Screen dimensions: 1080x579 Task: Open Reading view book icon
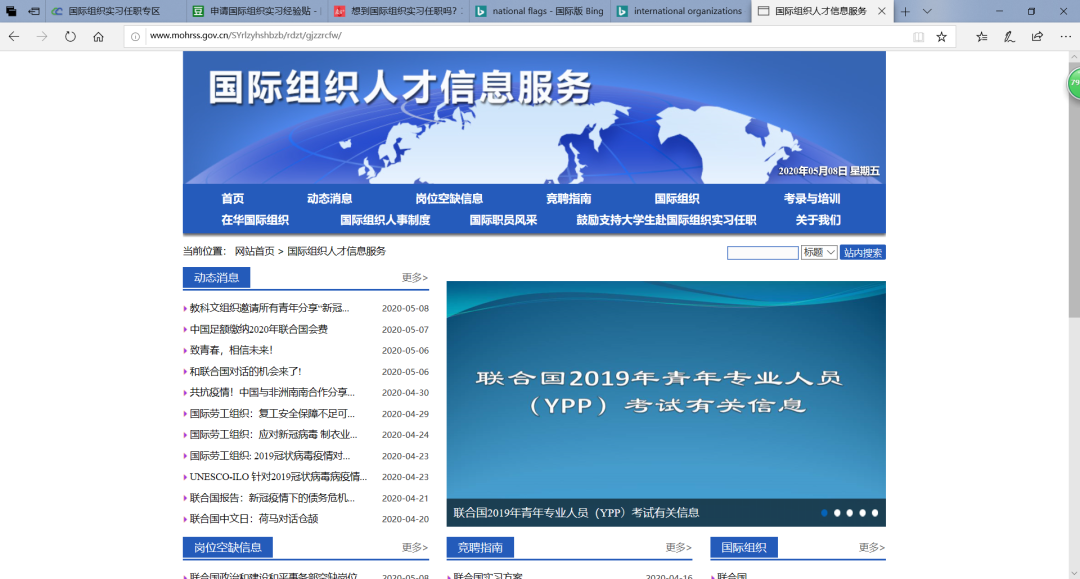[x=918, y=36]
